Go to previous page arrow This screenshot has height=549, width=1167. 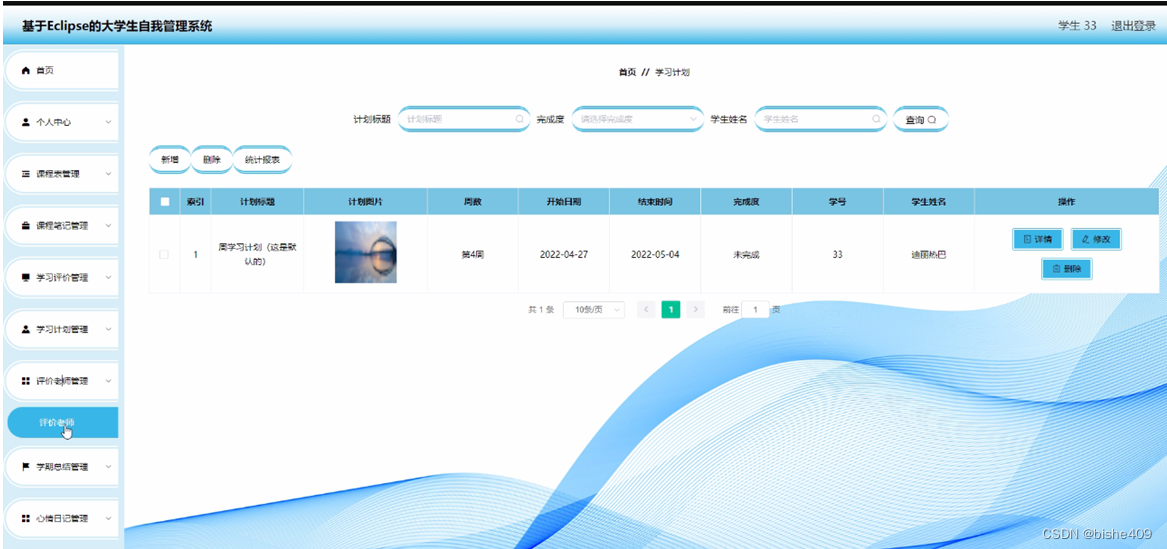tap(647, 309)
